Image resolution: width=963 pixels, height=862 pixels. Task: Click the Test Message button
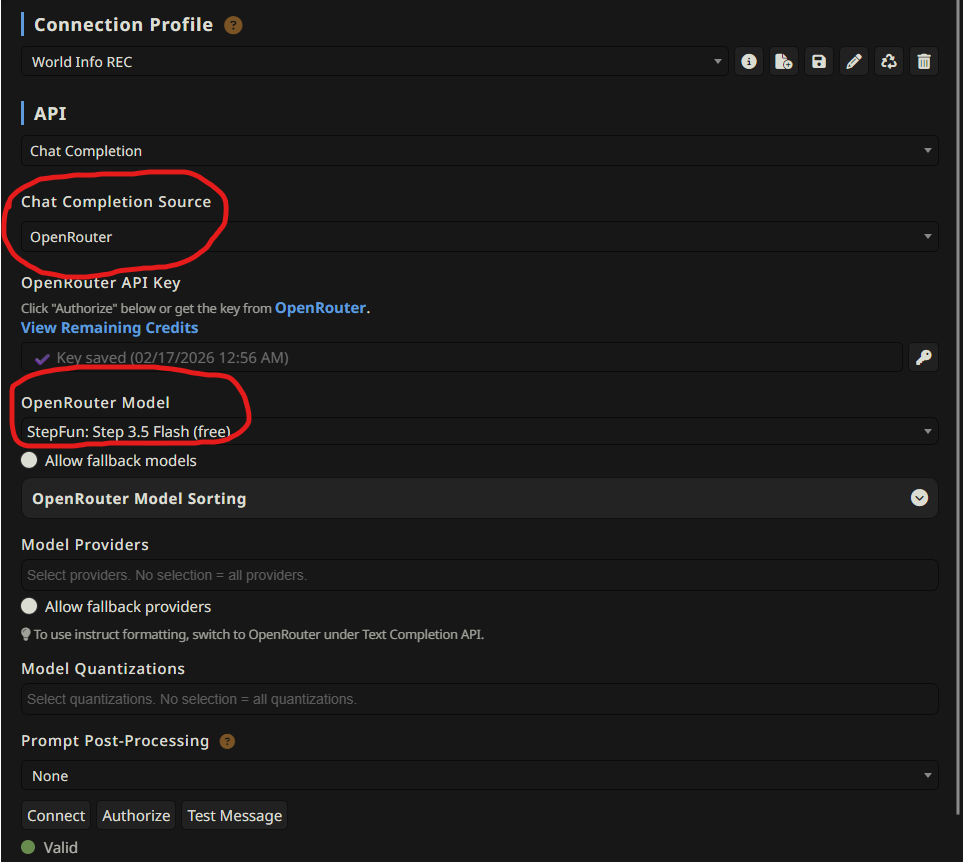tap(235, 816)
